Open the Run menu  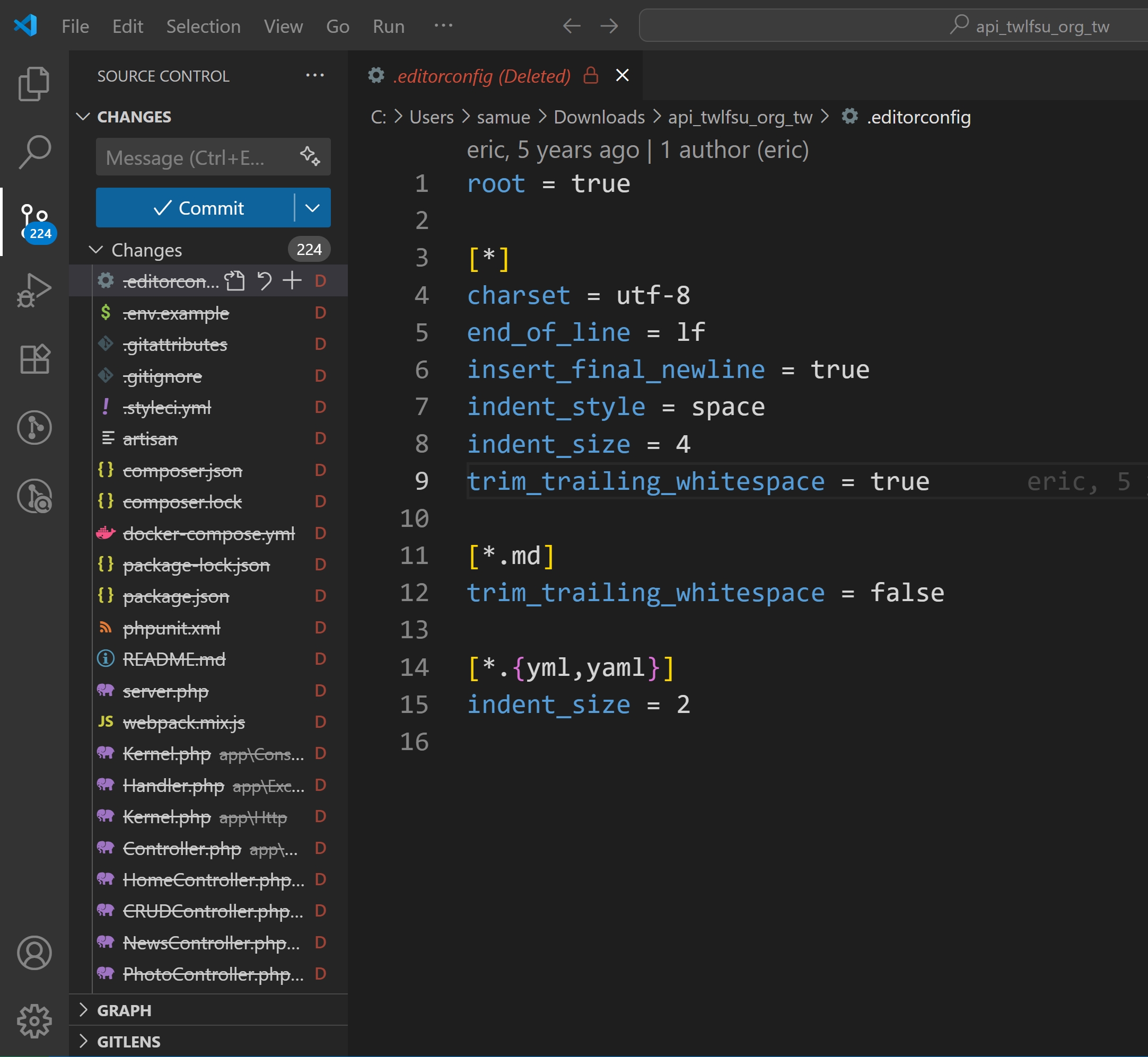(388, 27)
